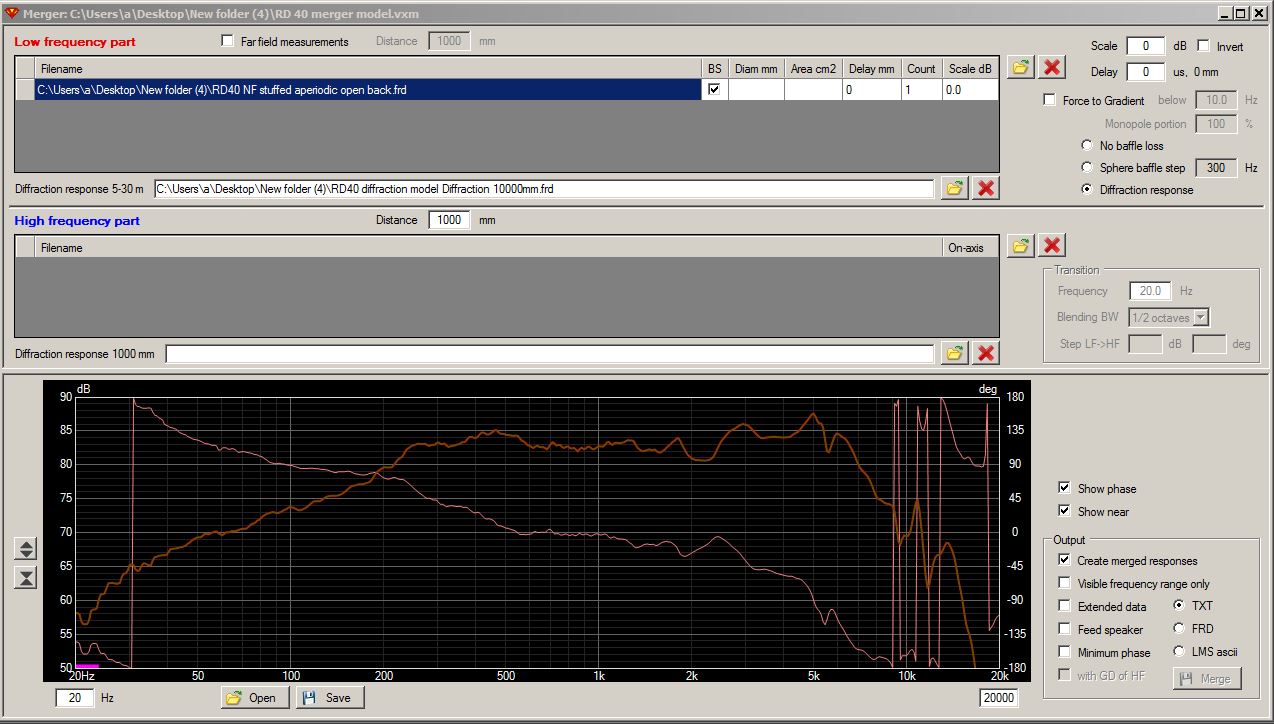Browse for diffraction response 1000 mm file
Image resolution: width=1274 pixels, height=724 pixels.
pos(954,353)
